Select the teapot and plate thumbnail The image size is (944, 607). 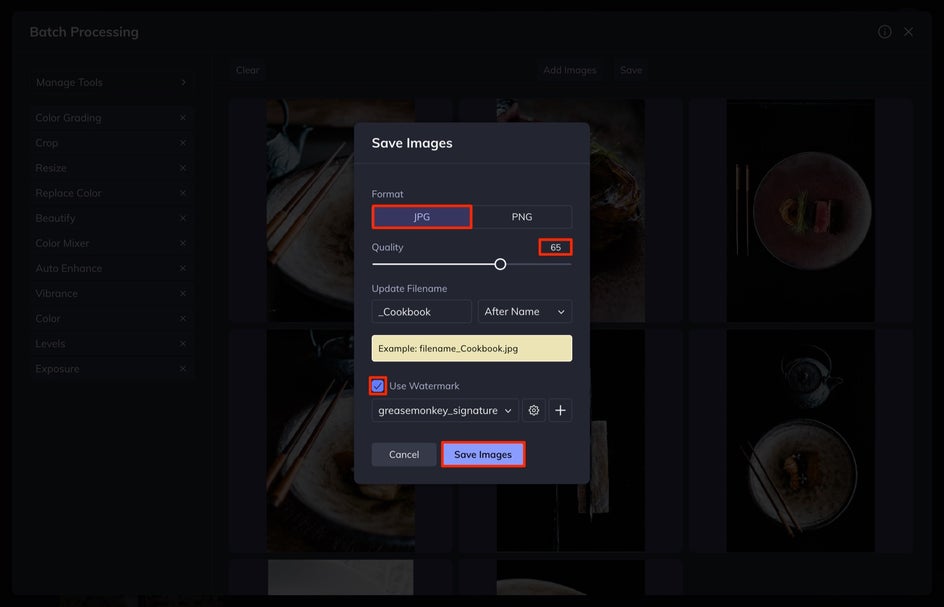point(801,441)
